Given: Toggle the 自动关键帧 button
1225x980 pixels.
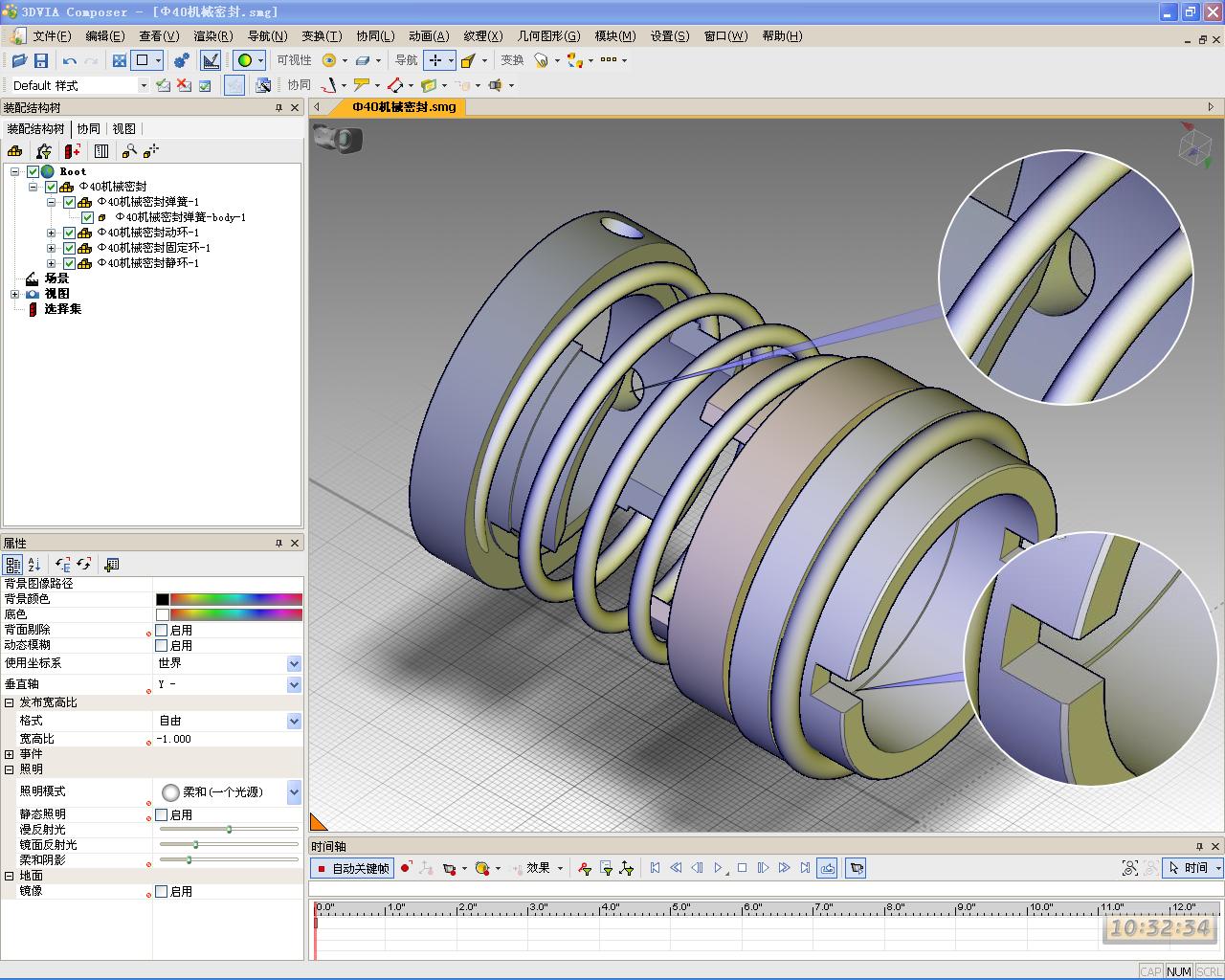Looking at the screenshot, I should click(x=352, y=868).
